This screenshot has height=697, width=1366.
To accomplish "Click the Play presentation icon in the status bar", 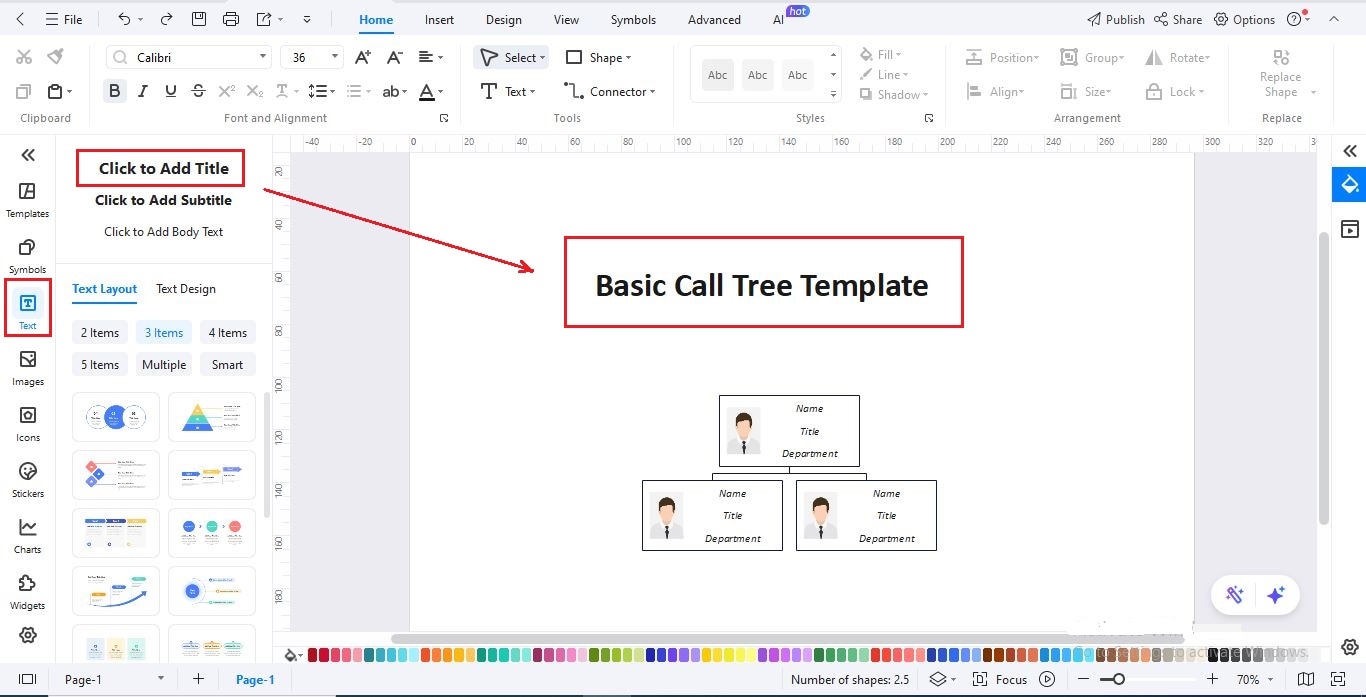I will (1047, 679).
